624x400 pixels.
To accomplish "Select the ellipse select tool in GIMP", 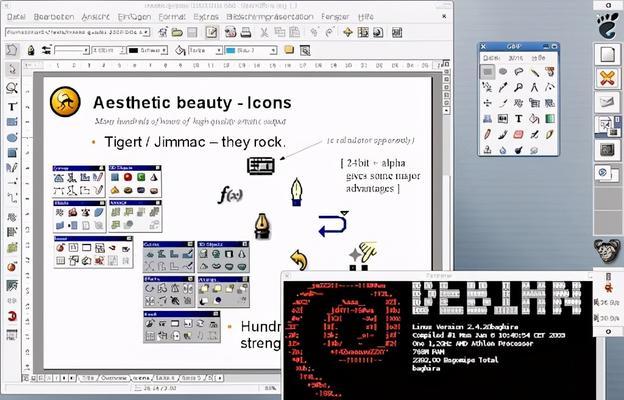I will click(503, 72).
